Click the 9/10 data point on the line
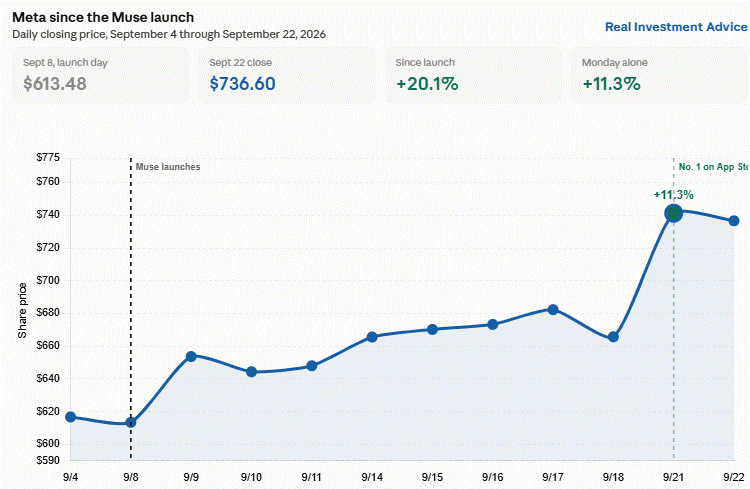The width and height of the screenshot is (750, 489). pos(251,372)
